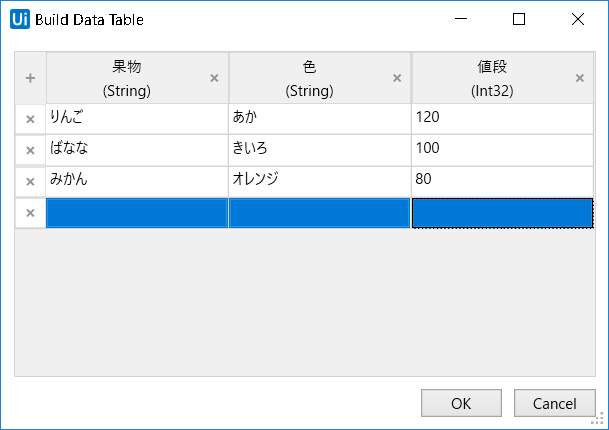Edit the cell containing あか

coord(320,119)
